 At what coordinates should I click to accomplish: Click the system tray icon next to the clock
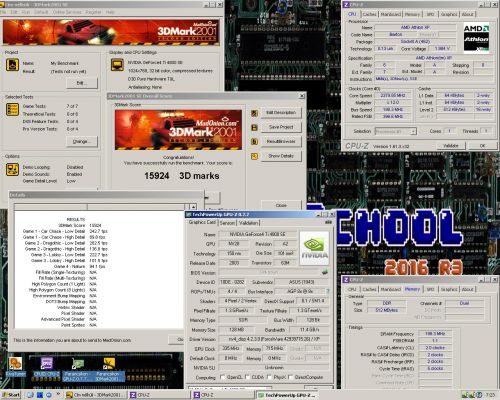(479, 395)
